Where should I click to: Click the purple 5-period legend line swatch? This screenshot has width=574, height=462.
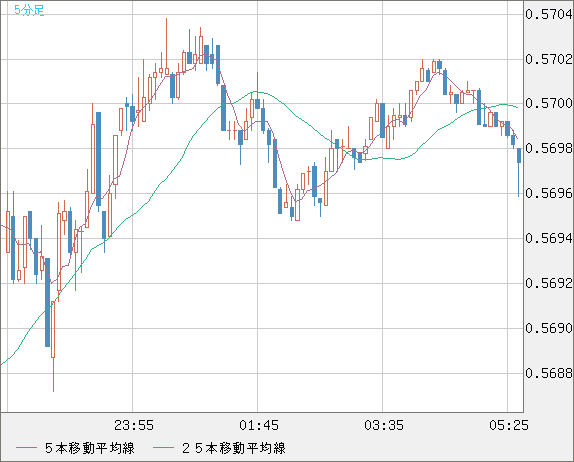tap(26, 448)
